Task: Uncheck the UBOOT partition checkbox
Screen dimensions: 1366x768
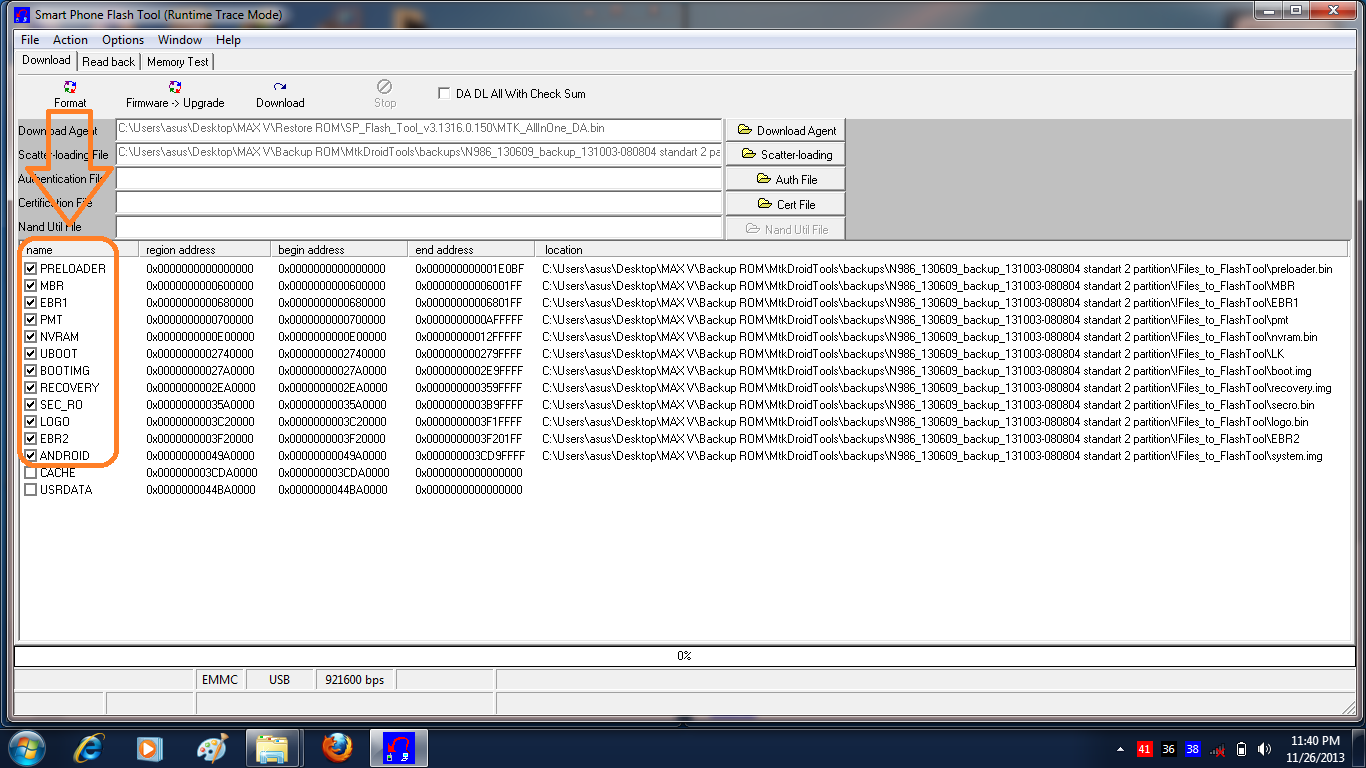Action: point(31,353)
